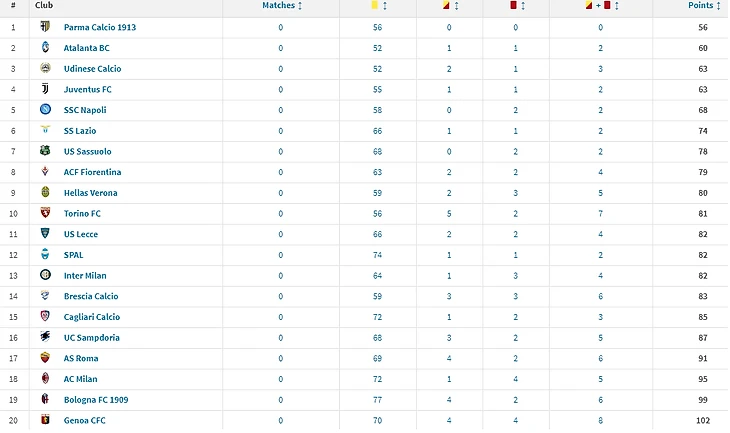Click the Genoa CFC crest icon
Image resolution: width=730 pixels, height=433 pixels.
(x=45, y=419)
